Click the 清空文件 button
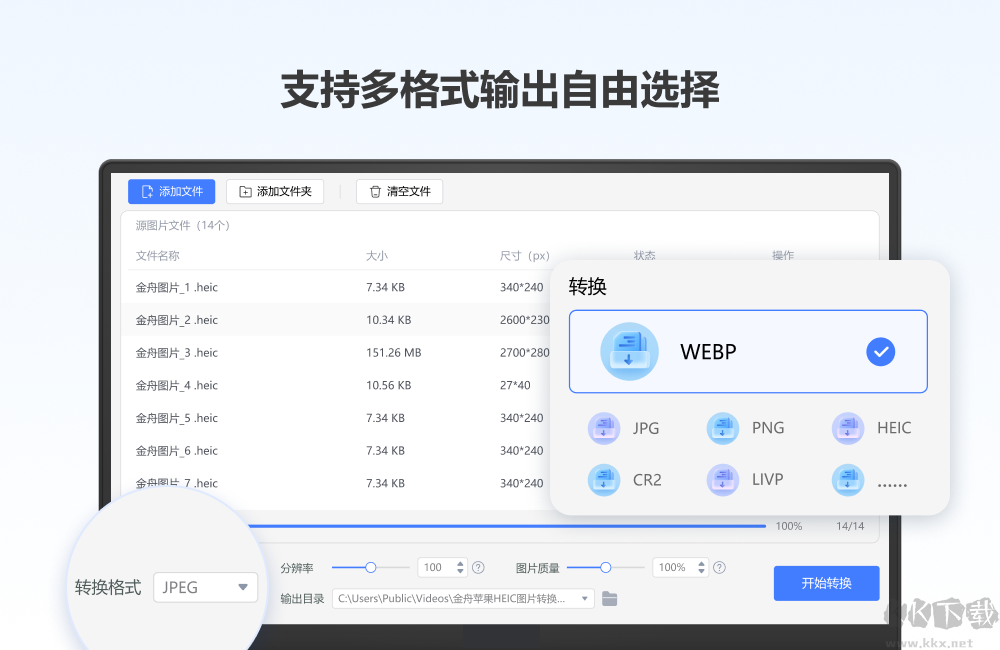 [399, 191]
